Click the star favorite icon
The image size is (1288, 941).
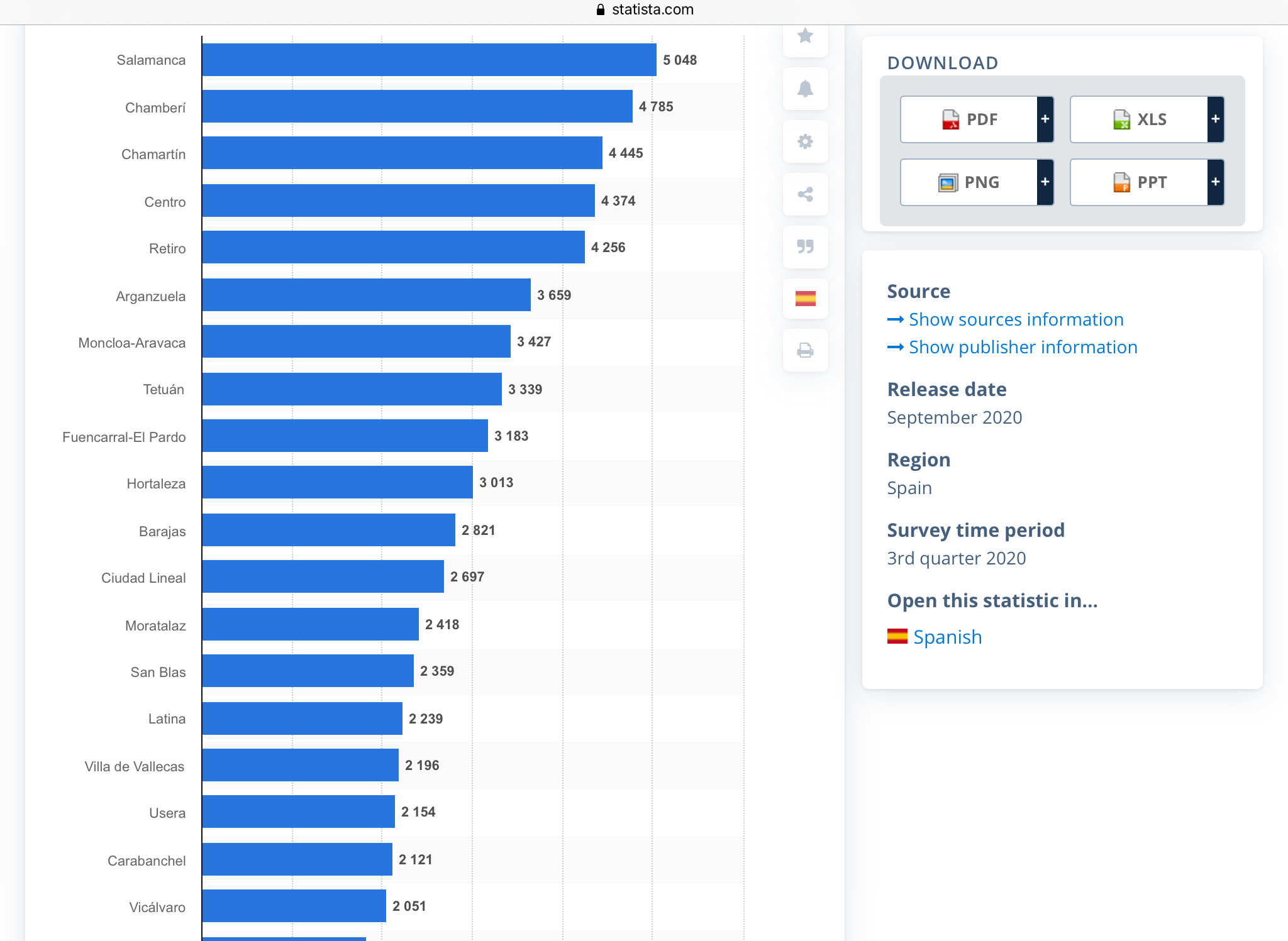(x=805, y=36)
